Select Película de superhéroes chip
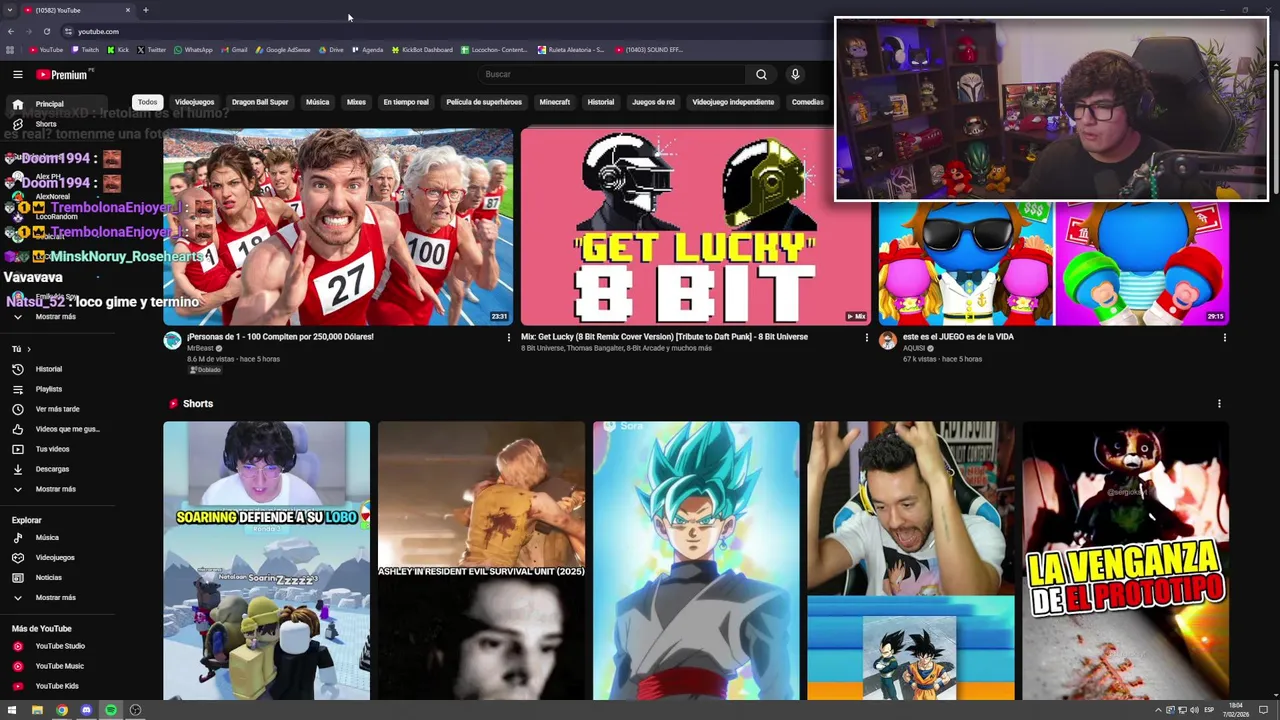The height and width of the screenshot is (720, 1280). click(484, 102)
